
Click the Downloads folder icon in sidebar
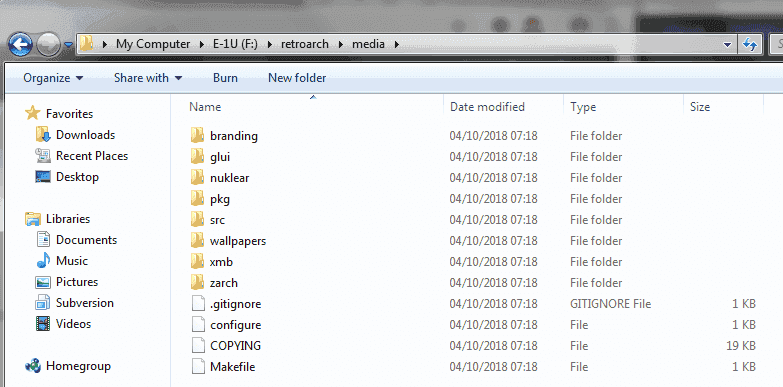(43, 135)
